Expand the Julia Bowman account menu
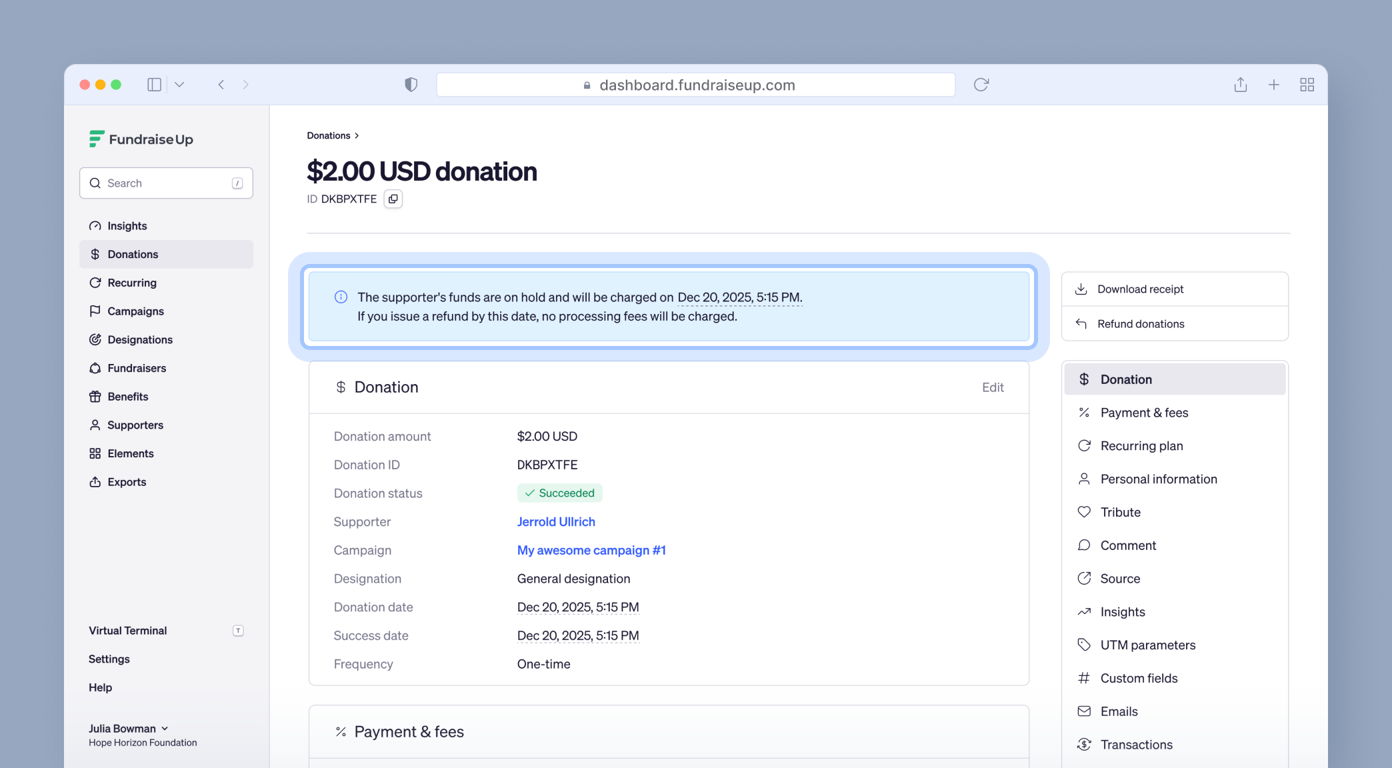1392x768 pixels. pos(127,728)
